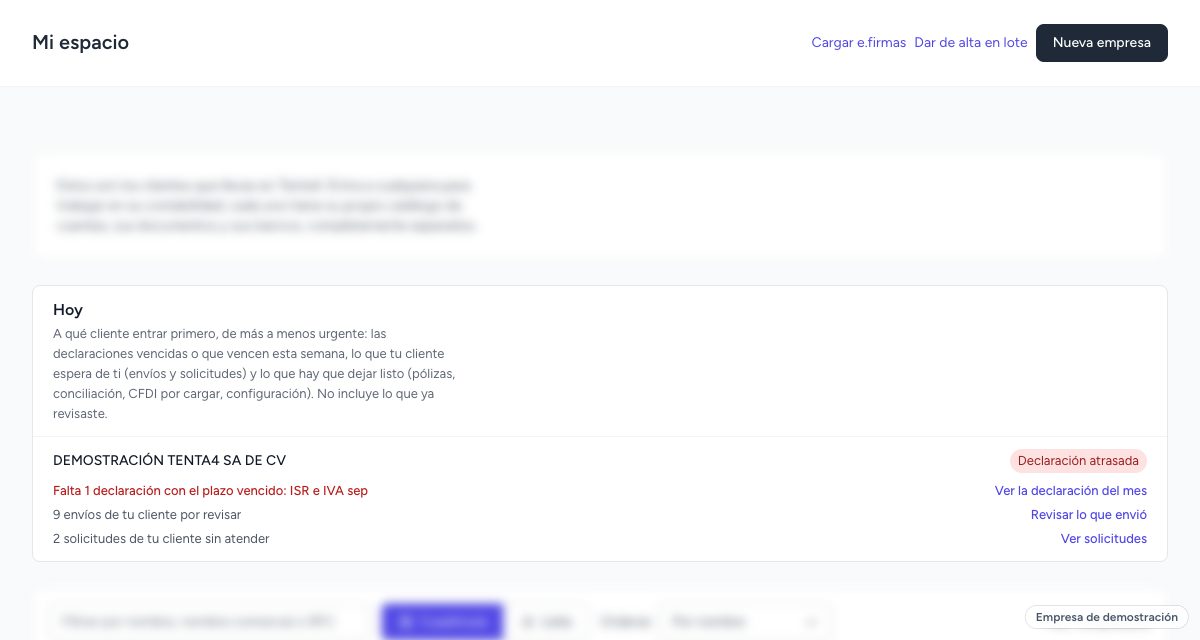Create a company with Nueva empresa
Viewport: 1200px width, 640px height.
click(1102, 43)
